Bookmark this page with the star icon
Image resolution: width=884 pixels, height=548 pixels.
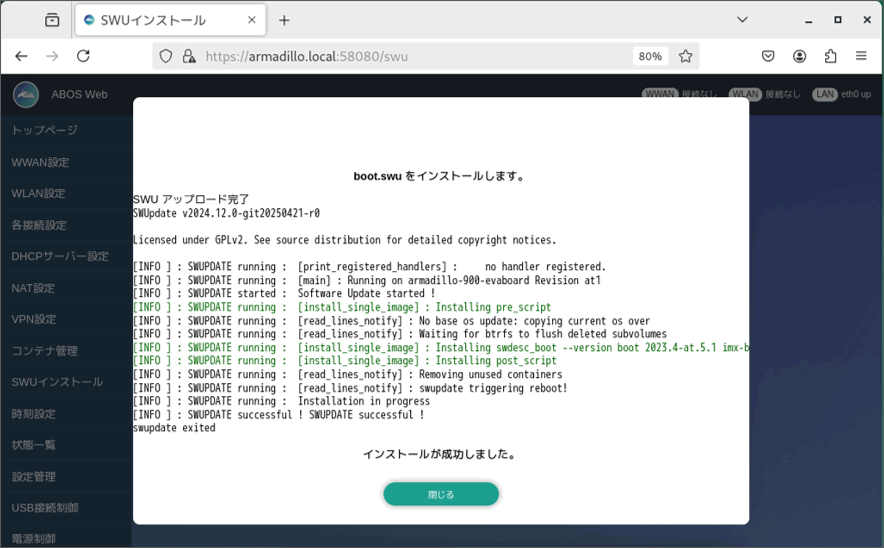click(x=685, y=57)
